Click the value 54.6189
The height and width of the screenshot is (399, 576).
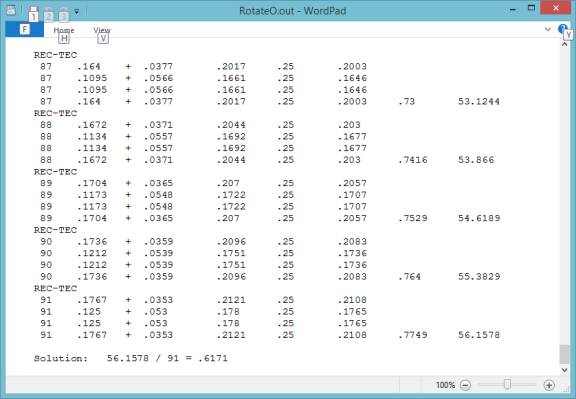click(x=479, y=218)
